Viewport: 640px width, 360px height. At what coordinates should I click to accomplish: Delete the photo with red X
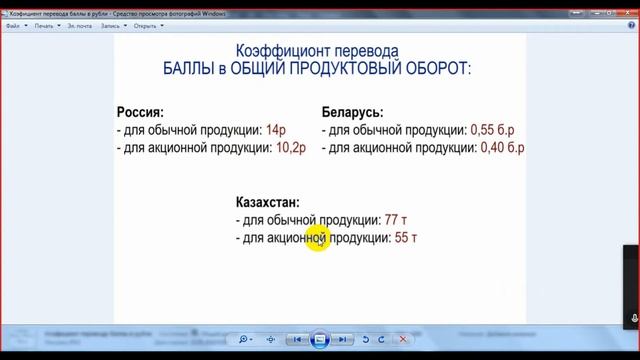click(403, 339)
